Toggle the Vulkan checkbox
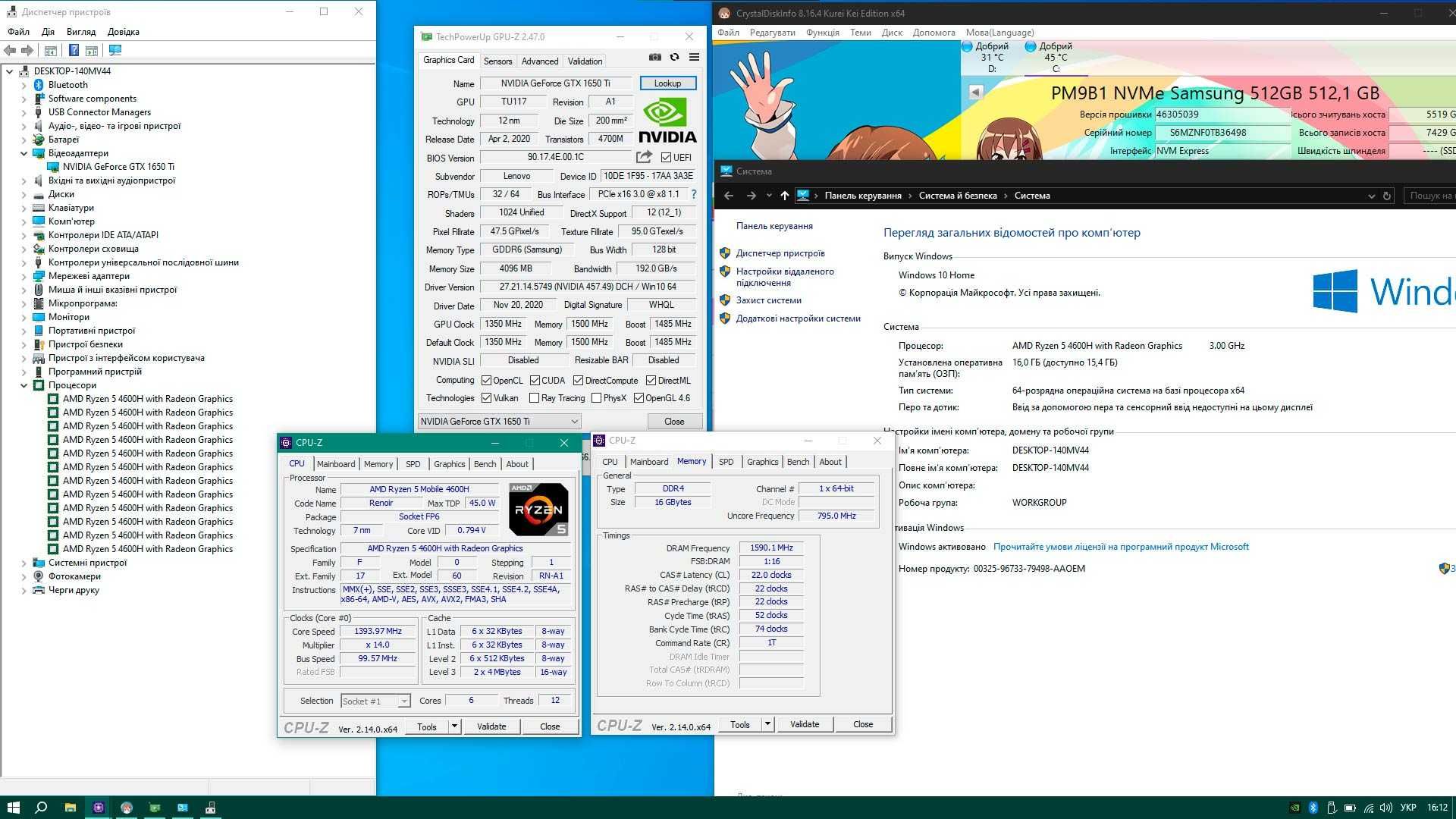 486,398
